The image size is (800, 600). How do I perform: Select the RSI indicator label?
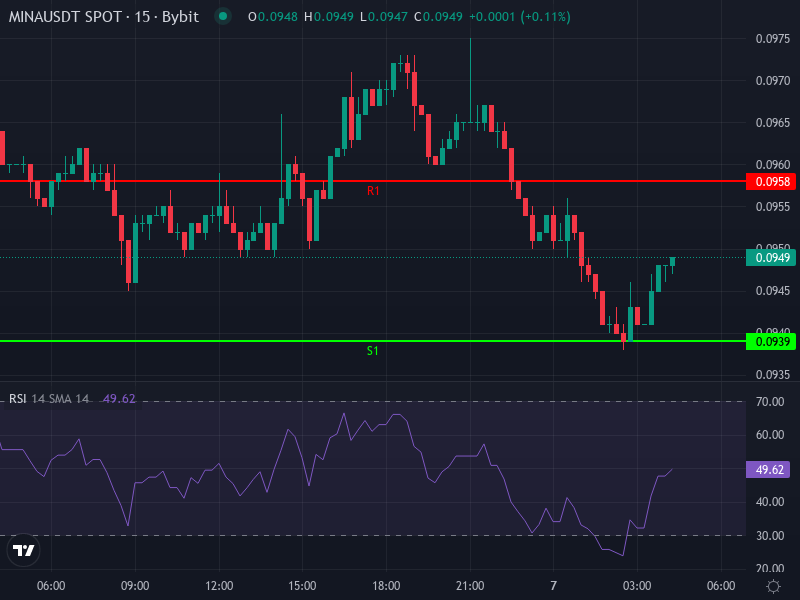point(18,398)
